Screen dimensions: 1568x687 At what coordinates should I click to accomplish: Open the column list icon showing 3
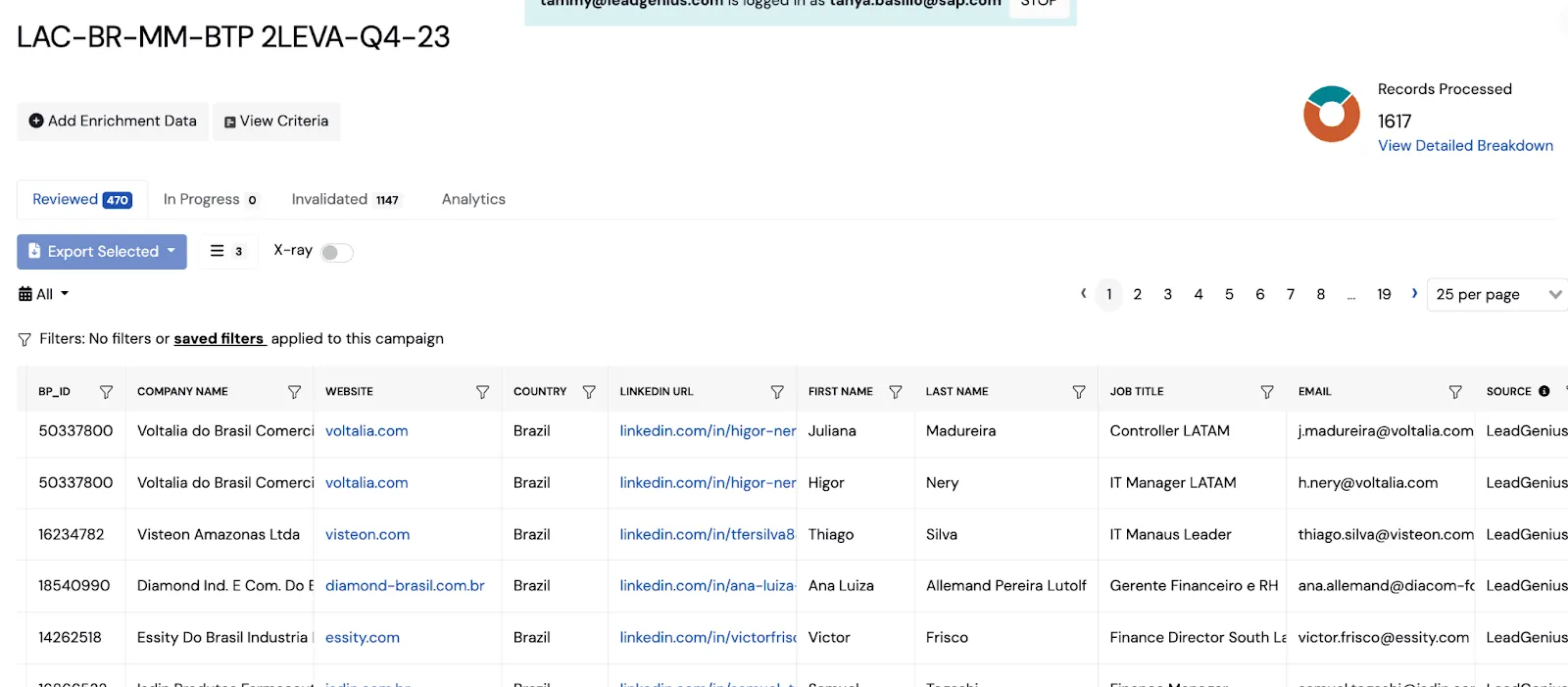coord(226,251)
